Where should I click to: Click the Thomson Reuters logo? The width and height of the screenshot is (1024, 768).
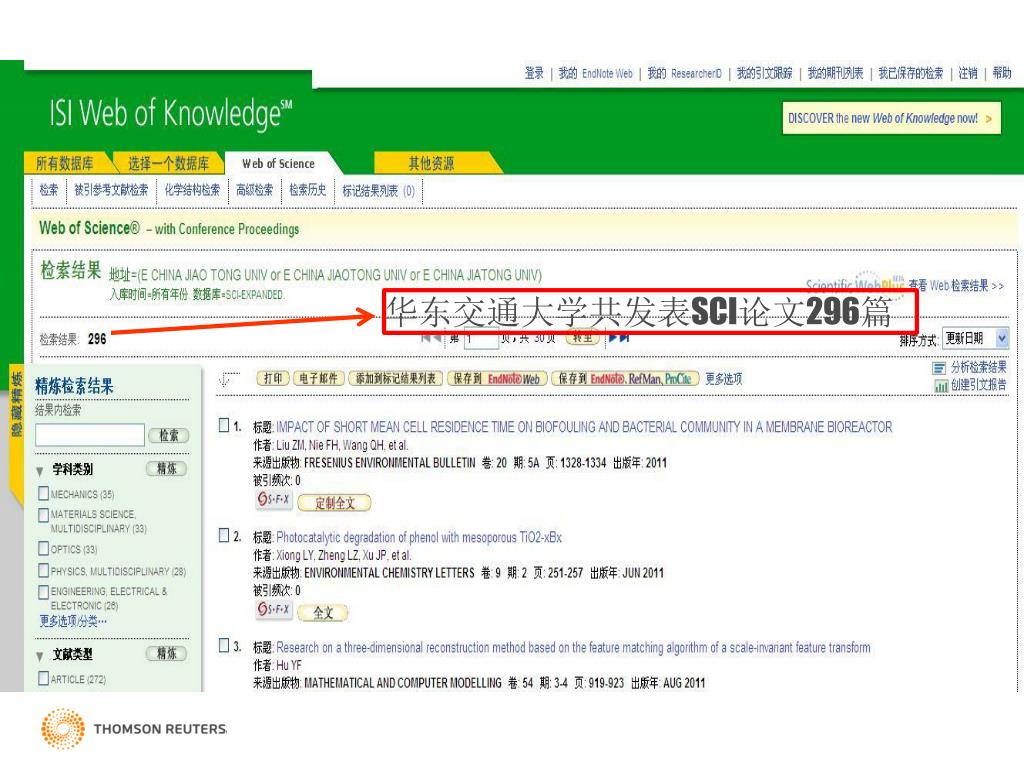pos(134,728)
